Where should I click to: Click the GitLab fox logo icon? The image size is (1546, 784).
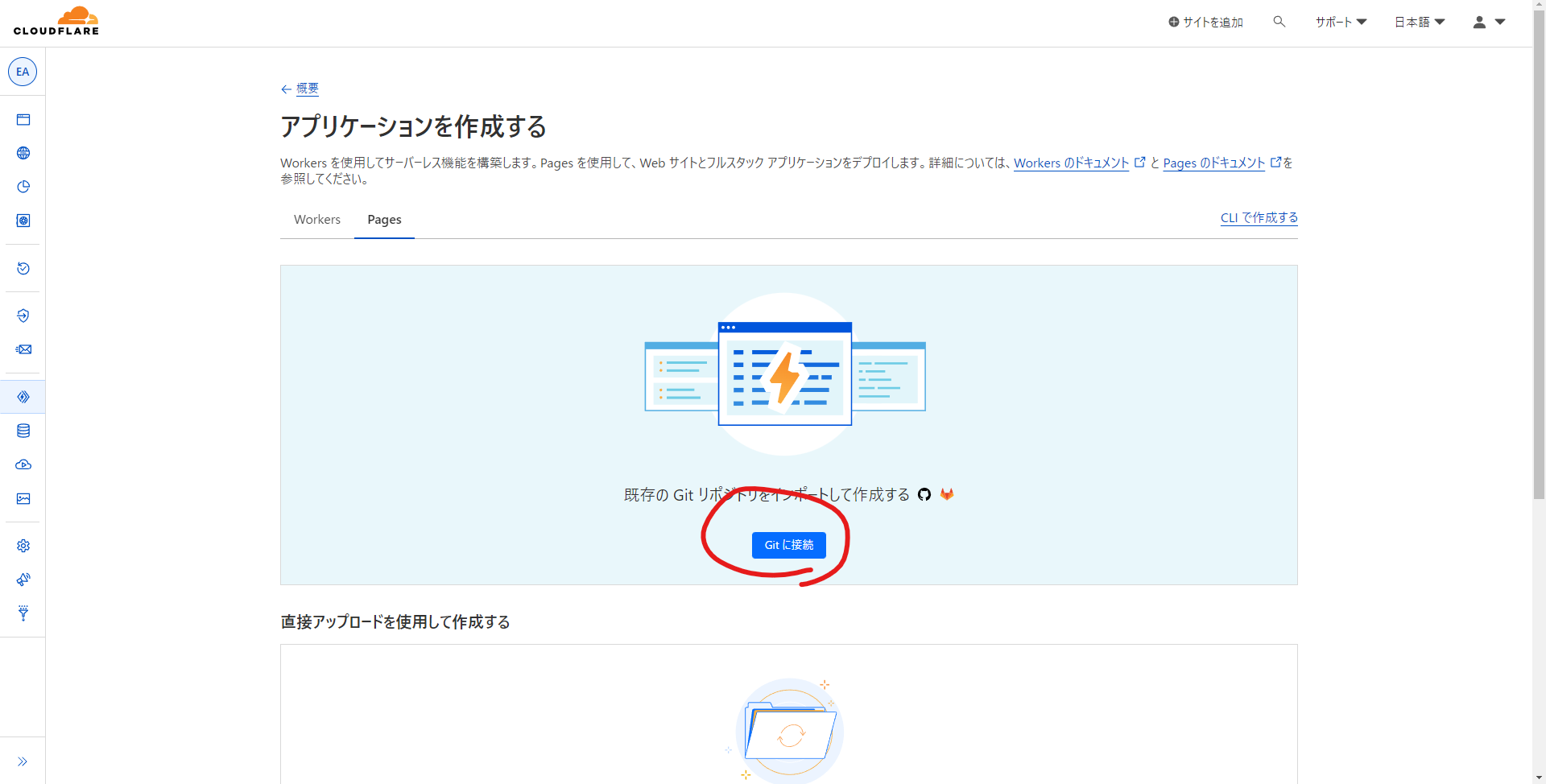(947, 494)
